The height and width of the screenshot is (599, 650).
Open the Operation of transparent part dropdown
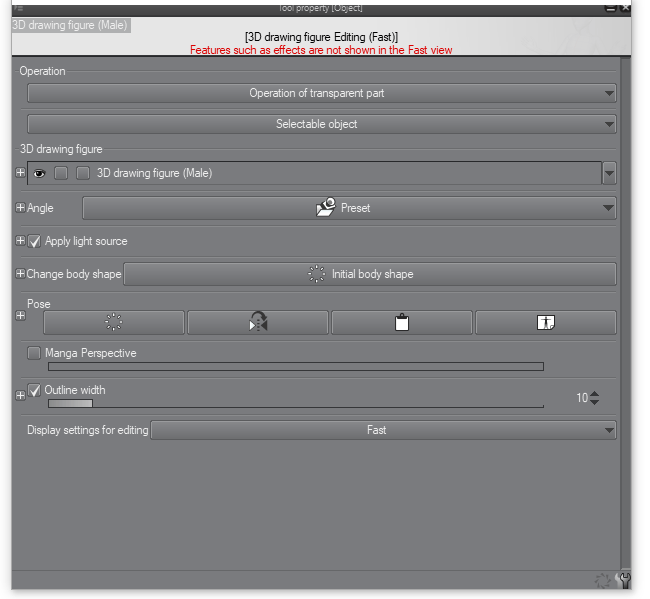[x=322, y=93]
